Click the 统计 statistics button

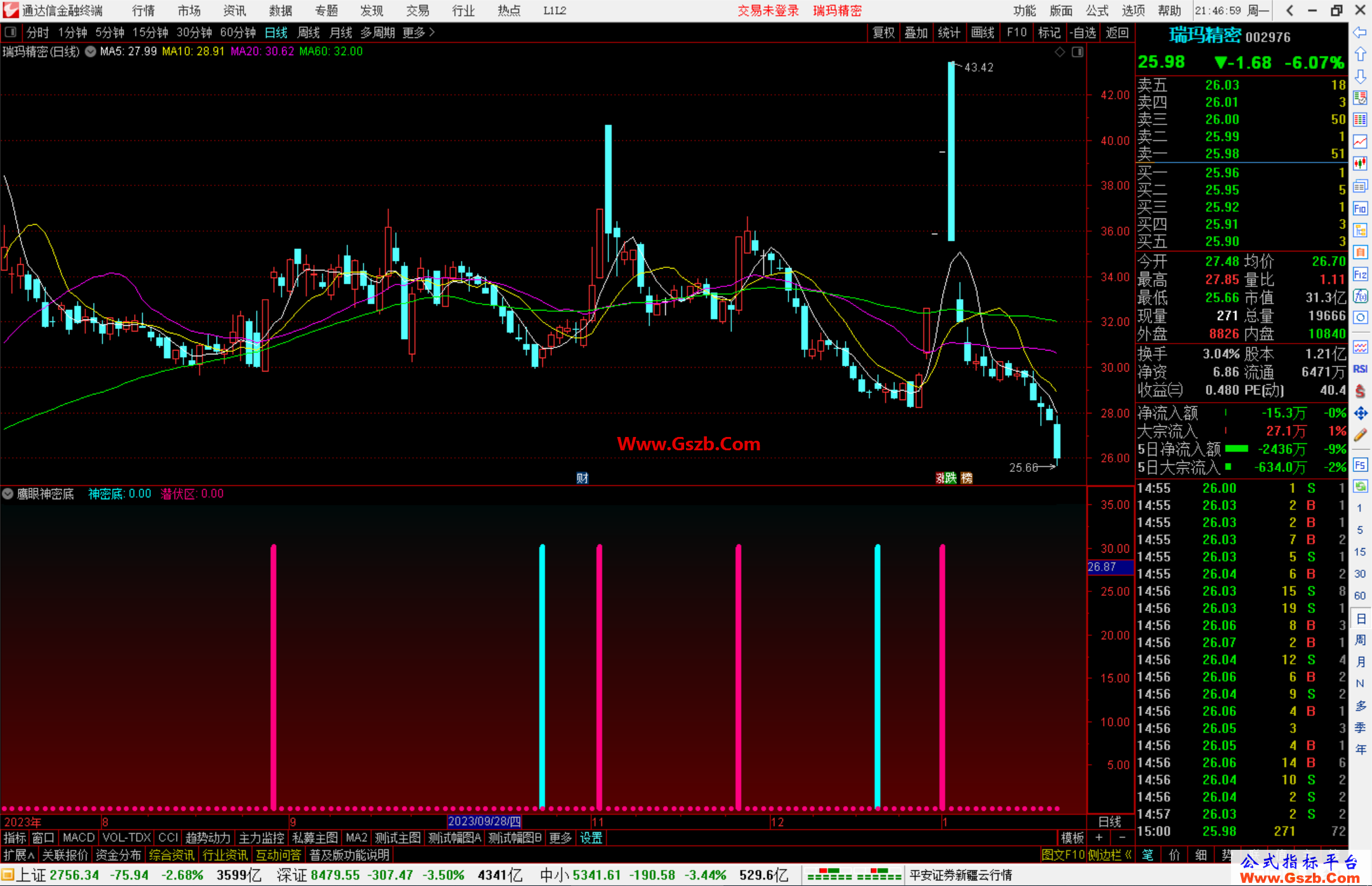pos(949,32)
